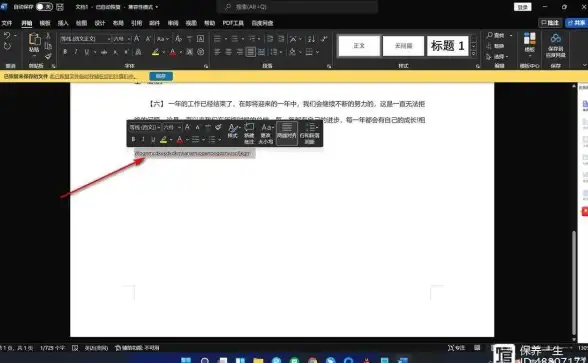The width and height of the screenshot is (588, 363).
Task: Open the ribbon font name combo box
Action: click(x=86, y=39)
